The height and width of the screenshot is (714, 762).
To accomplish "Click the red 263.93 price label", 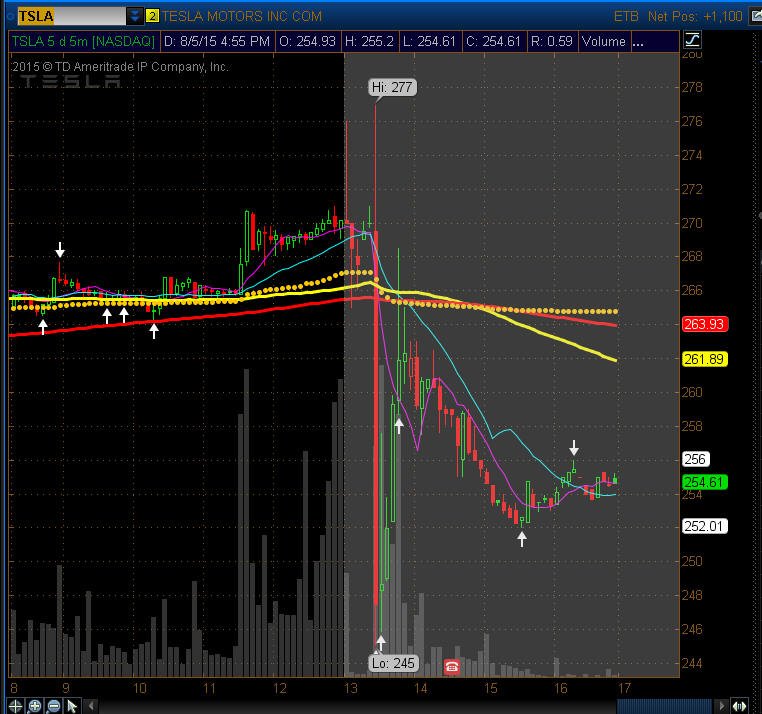I will tap(705, 324).
